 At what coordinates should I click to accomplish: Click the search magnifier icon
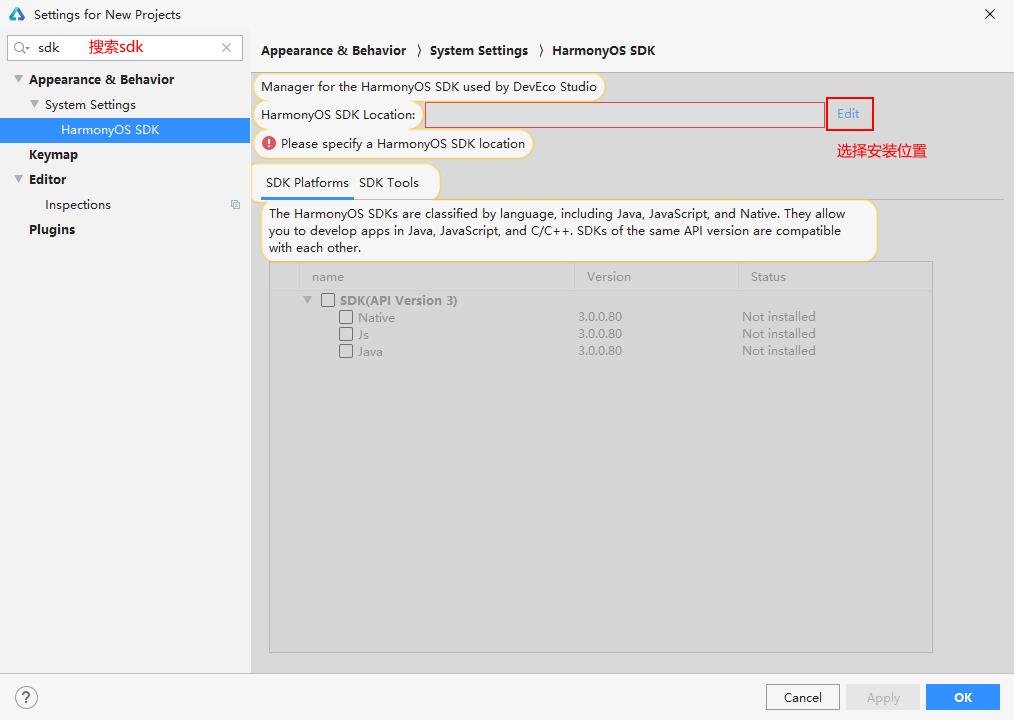pos(21,47)
